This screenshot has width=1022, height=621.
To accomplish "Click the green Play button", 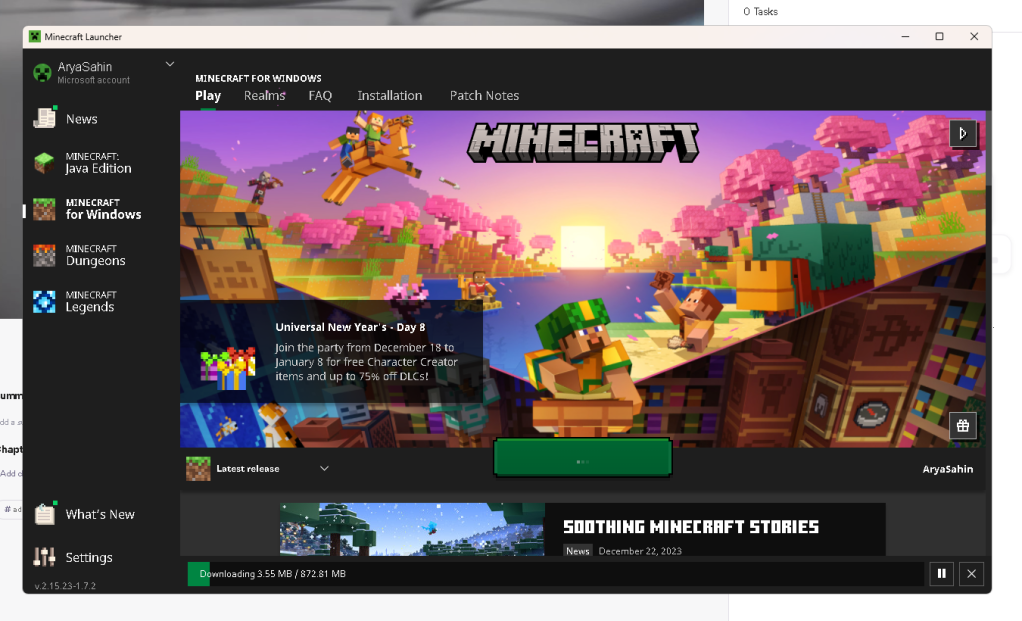I will pyautogui.click(x=583, y=457).
